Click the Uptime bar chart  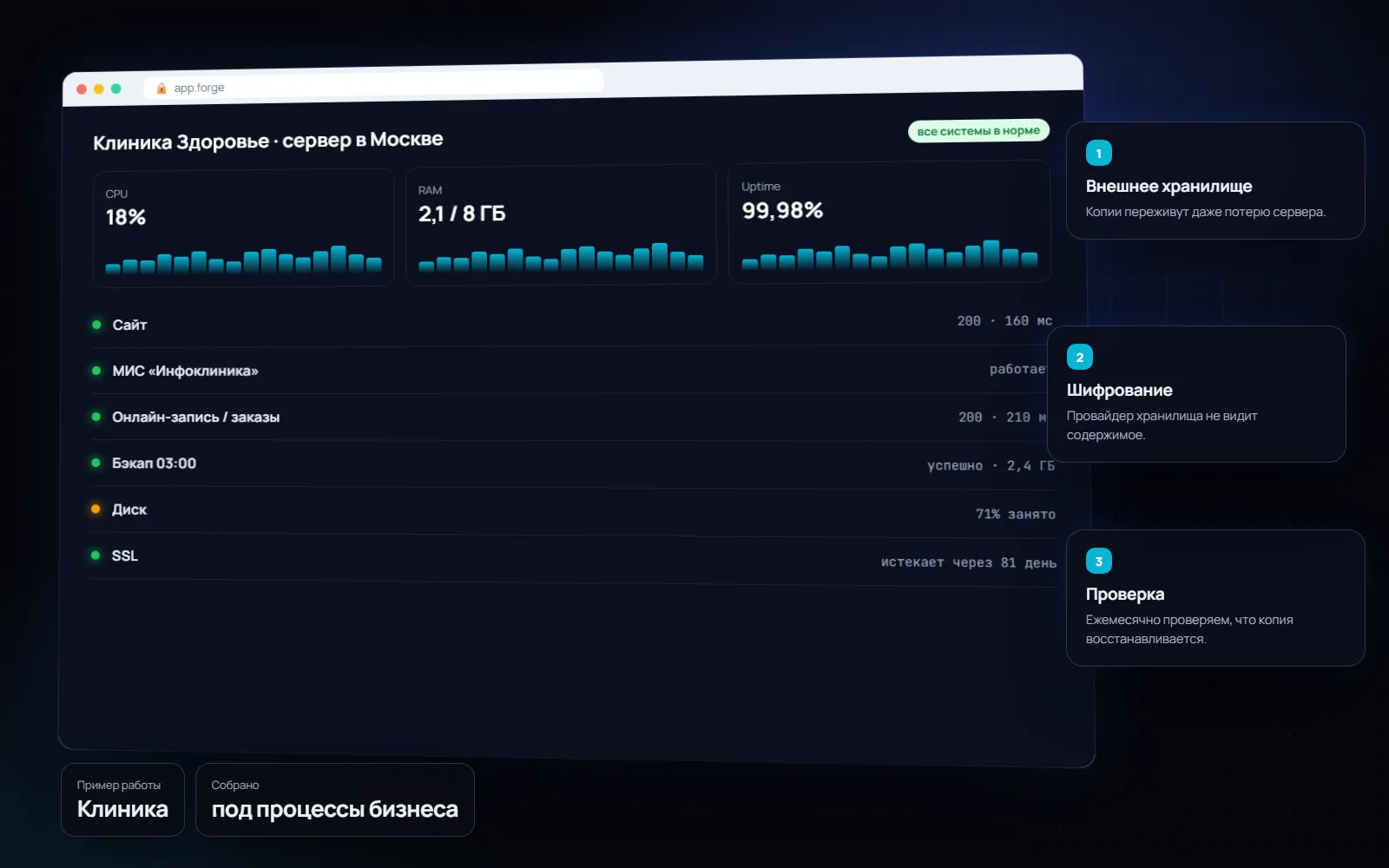pos(890,254)
